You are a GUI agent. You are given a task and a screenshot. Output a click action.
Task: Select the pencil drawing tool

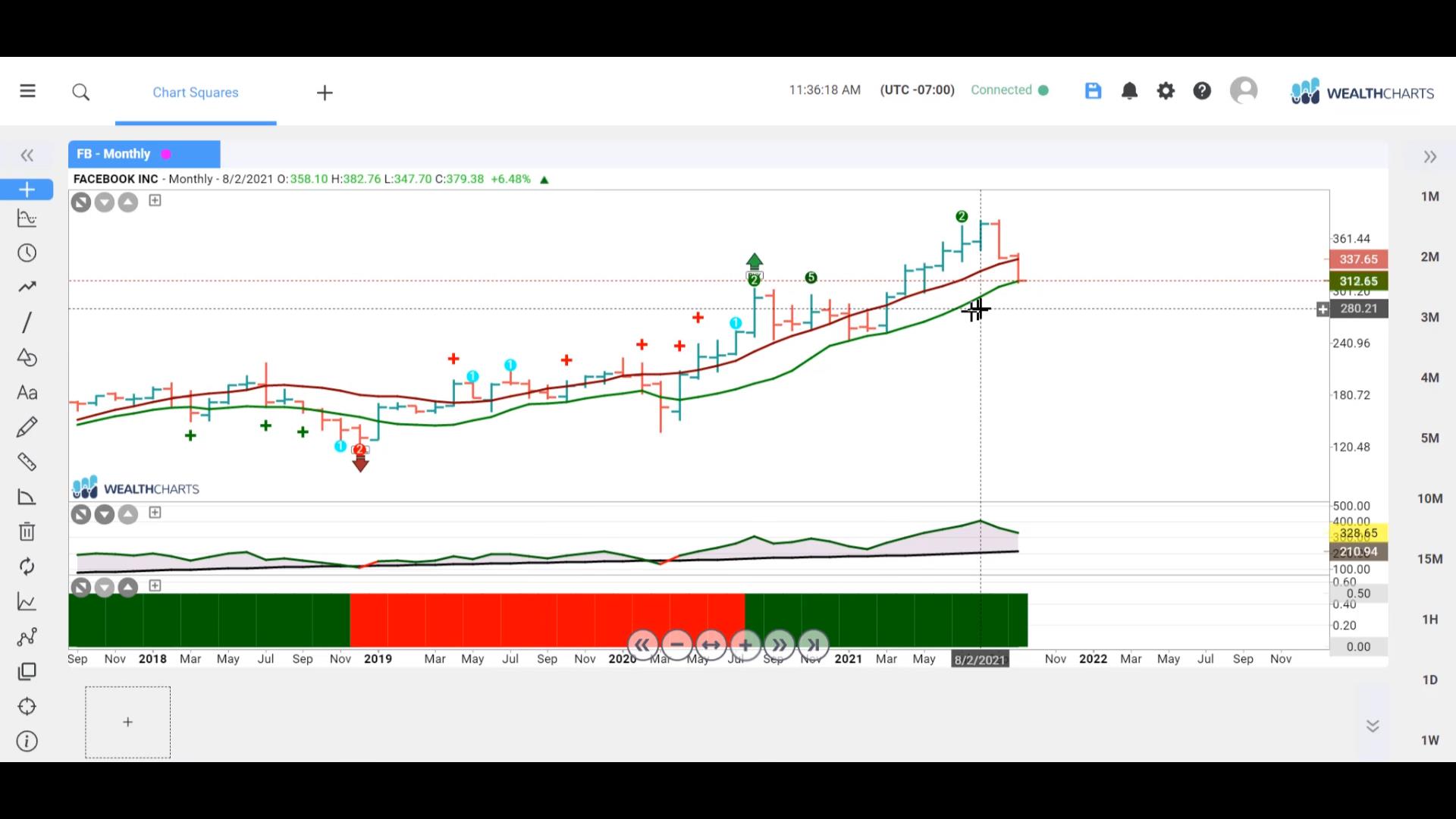click(27, 427)
